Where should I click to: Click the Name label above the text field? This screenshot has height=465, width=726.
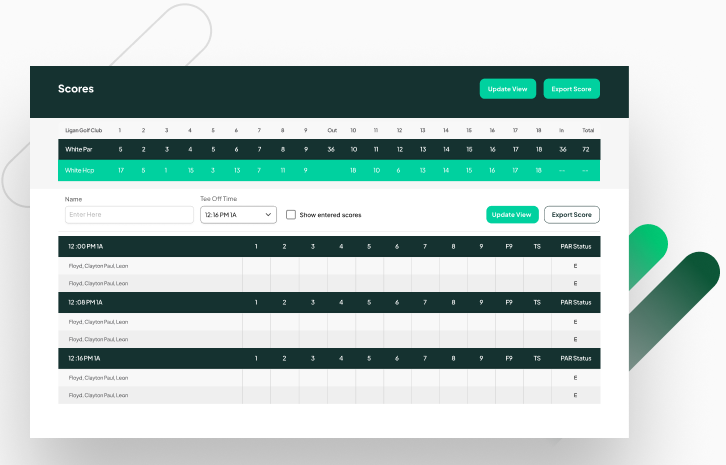click(73, 199)
